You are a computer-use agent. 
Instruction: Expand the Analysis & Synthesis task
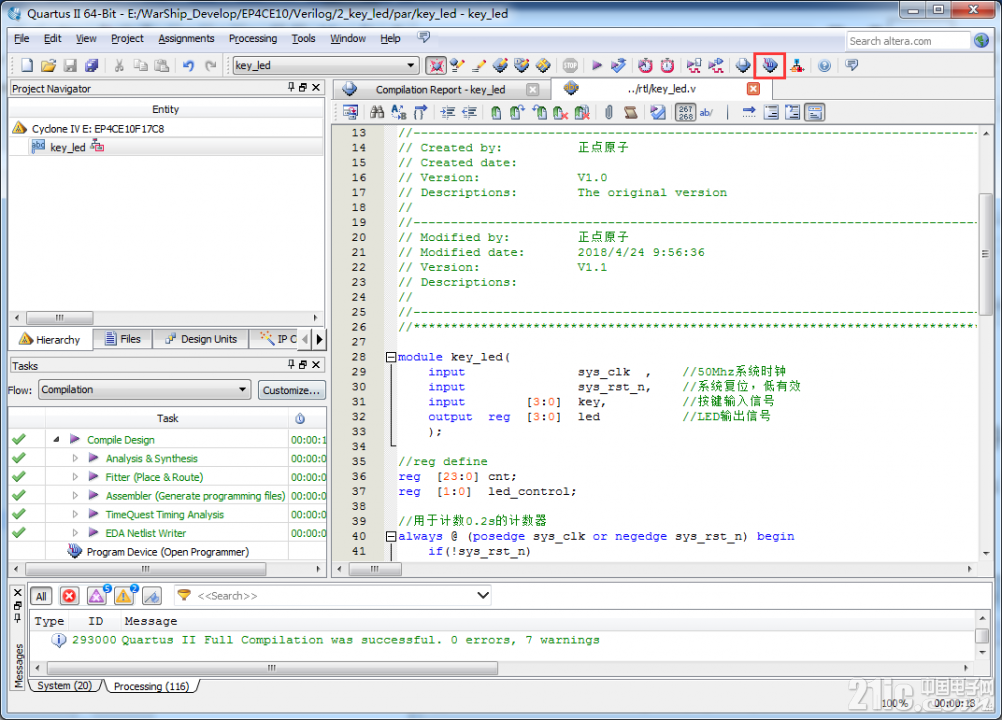(75, 458)
